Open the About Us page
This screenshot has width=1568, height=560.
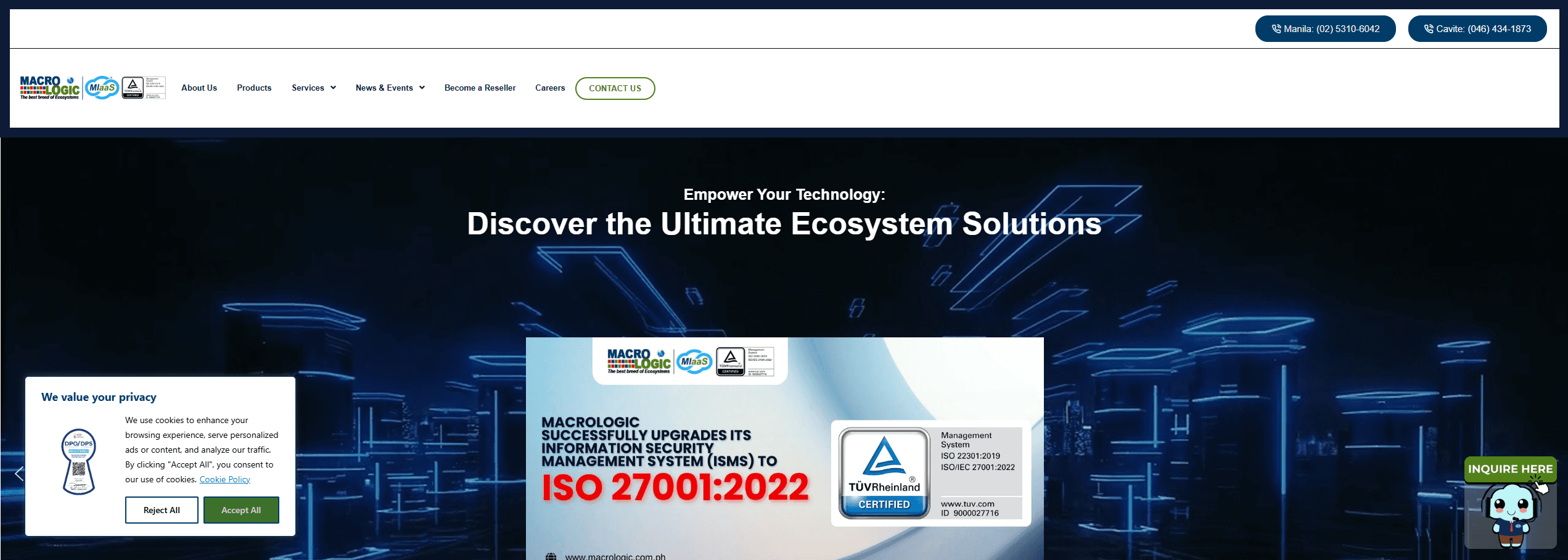pos(199,88)
